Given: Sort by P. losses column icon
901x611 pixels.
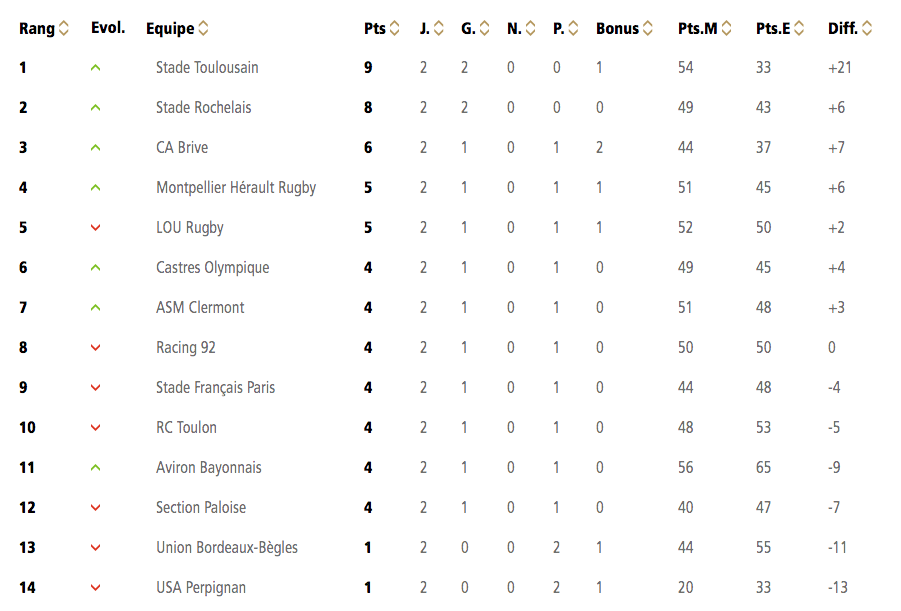Looking at the screenshot, I should 573,28.
